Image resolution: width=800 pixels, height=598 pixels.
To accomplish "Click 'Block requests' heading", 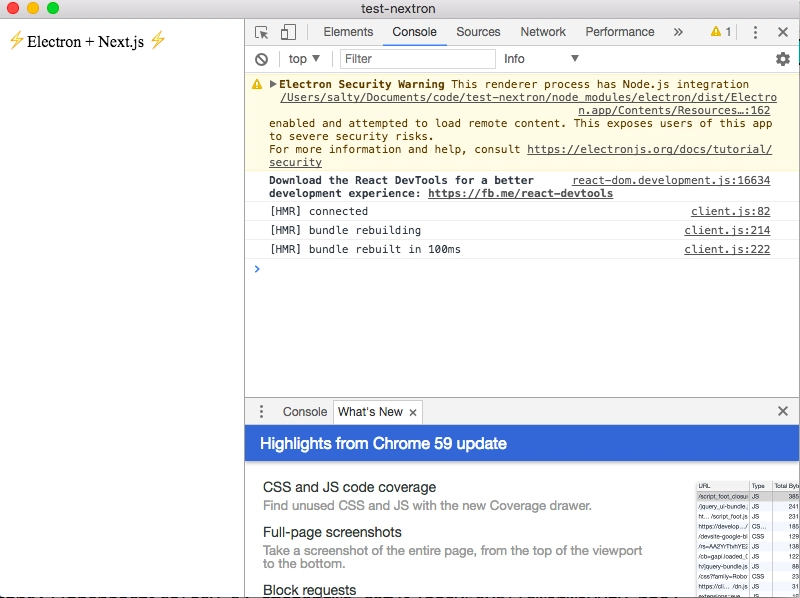I will (309, 590).
